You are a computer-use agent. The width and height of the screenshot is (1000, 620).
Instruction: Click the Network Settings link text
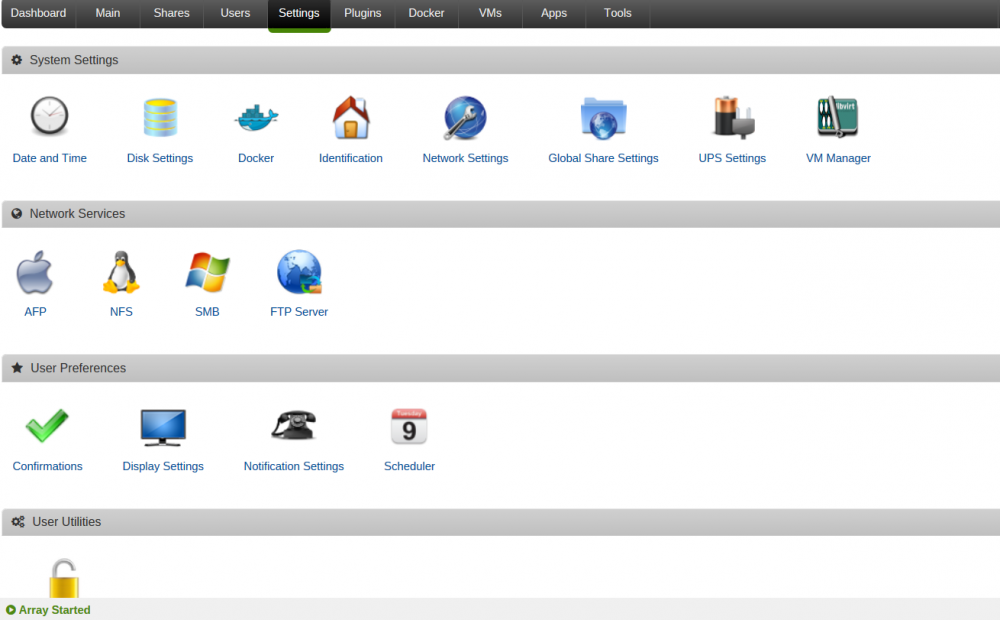click(466, 158)
